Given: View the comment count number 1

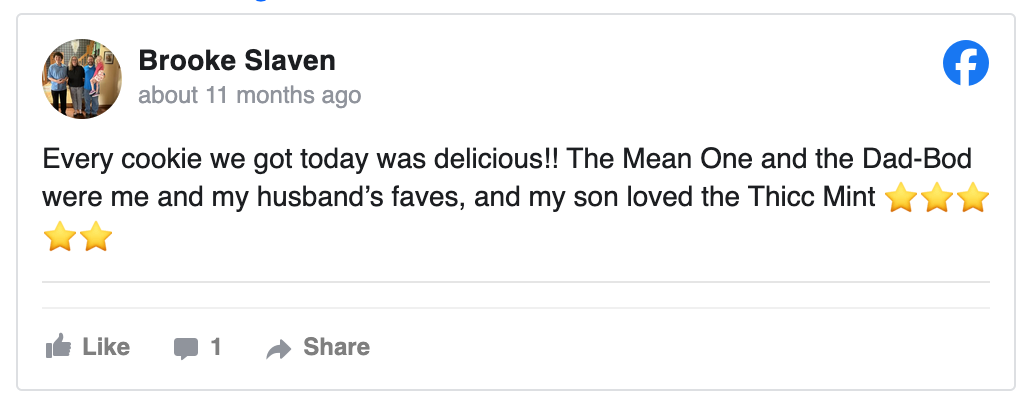Looking at the screenshot, I should (216, 347).
